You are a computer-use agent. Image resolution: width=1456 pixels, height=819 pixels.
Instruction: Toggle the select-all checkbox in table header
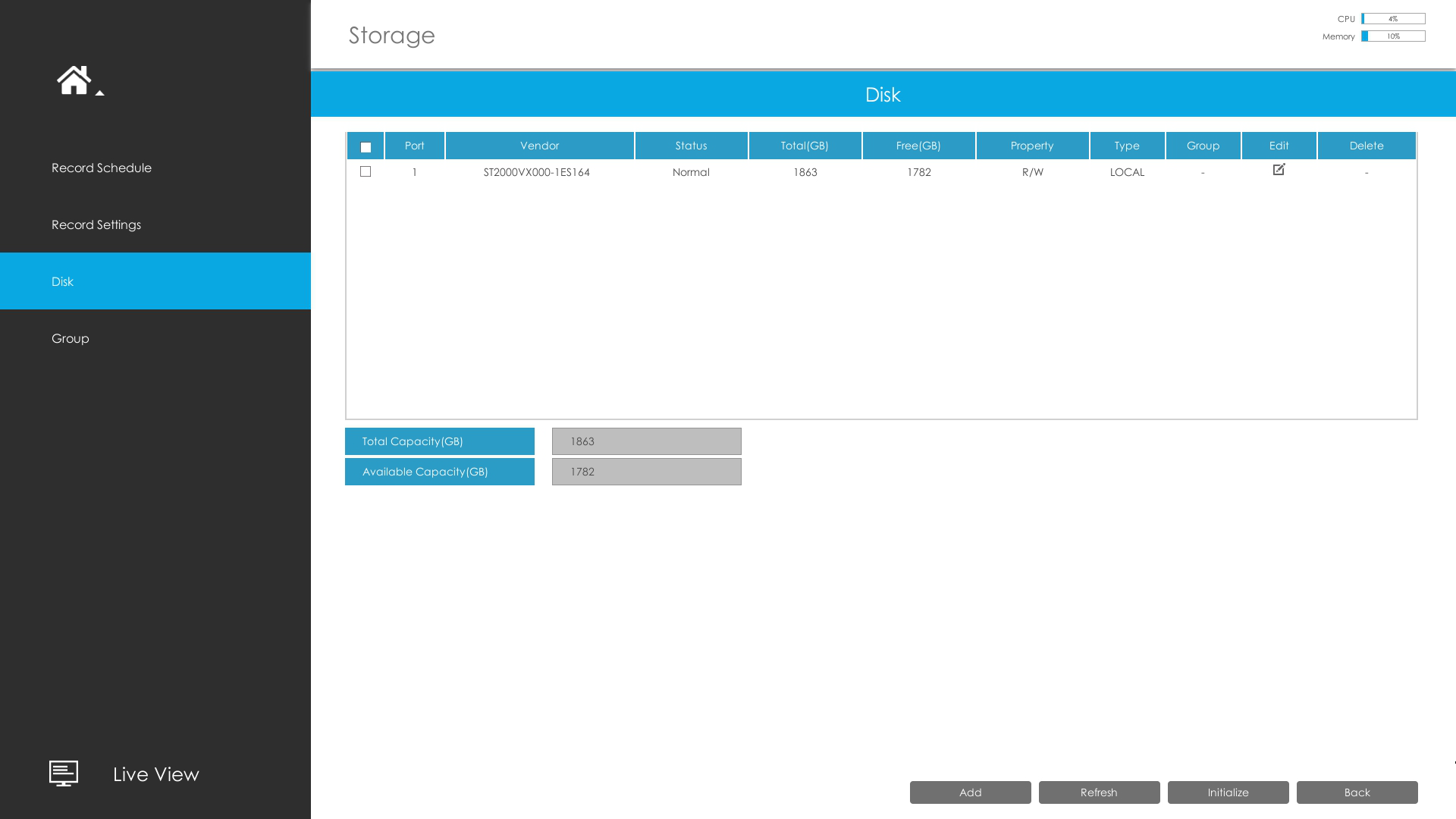[x=366, y=147]
